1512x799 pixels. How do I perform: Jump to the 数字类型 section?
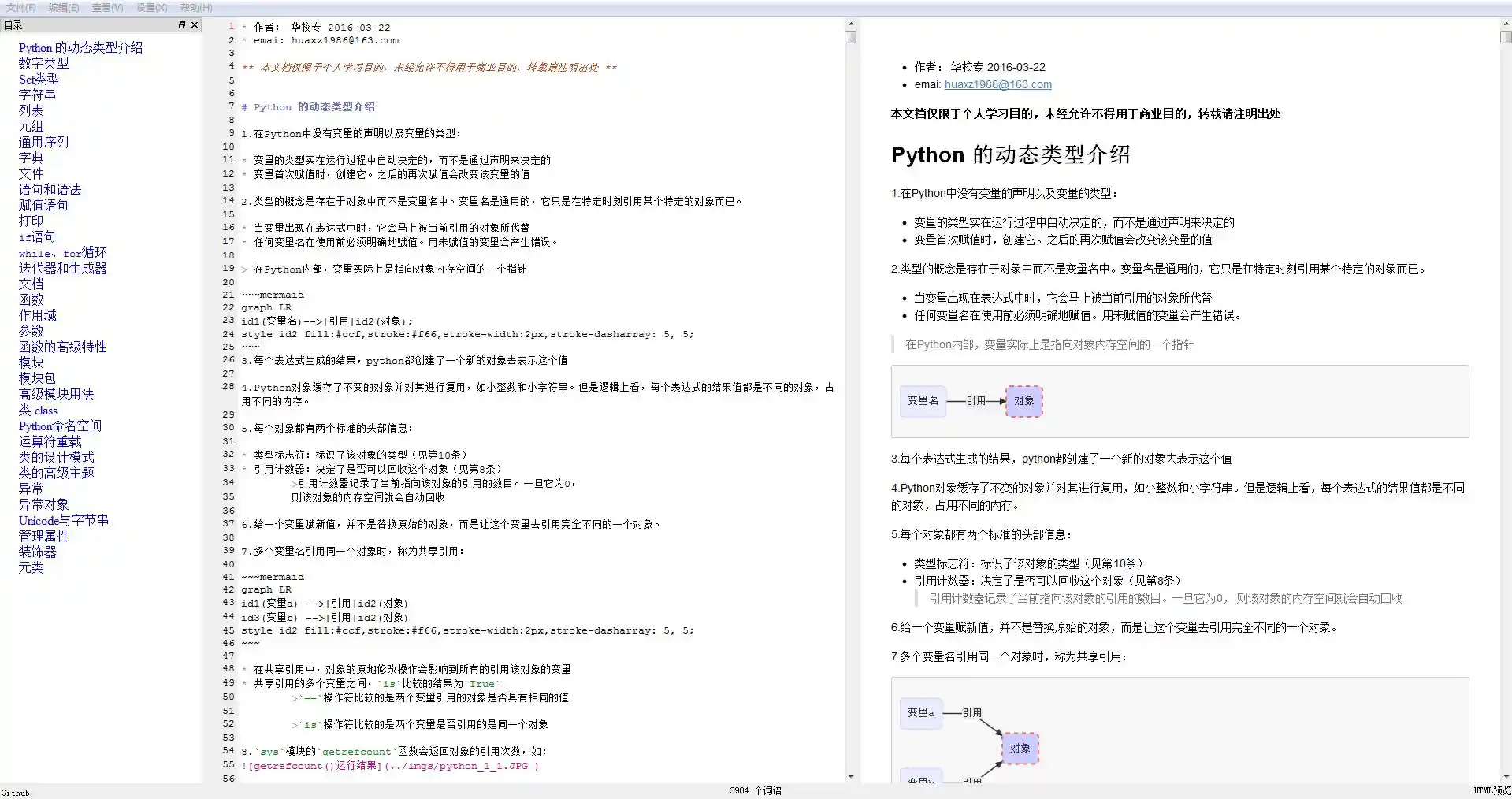pos(43,63)
